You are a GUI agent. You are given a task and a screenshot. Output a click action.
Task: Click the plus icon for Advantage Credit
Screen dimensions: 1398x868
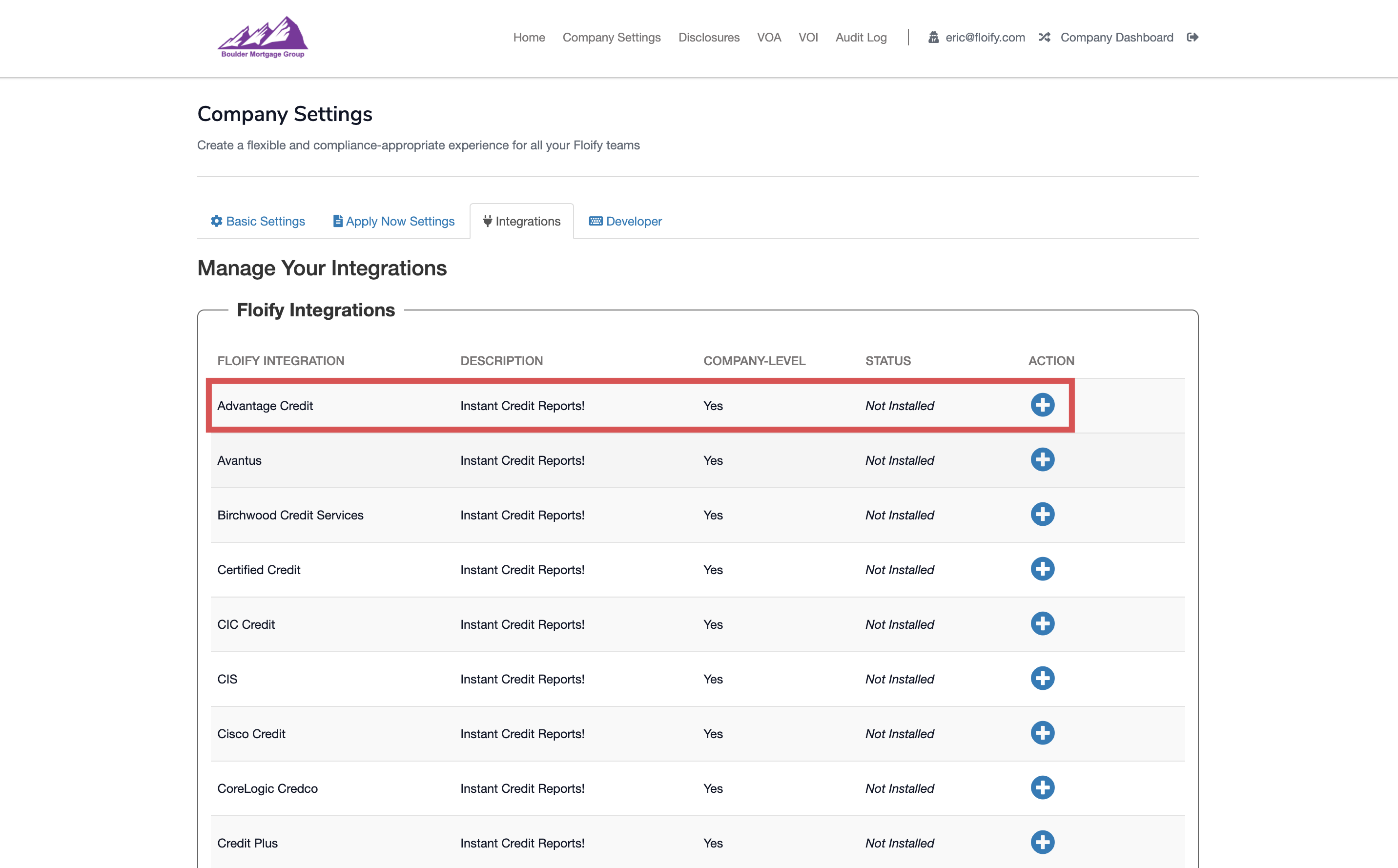point(1042,405)
